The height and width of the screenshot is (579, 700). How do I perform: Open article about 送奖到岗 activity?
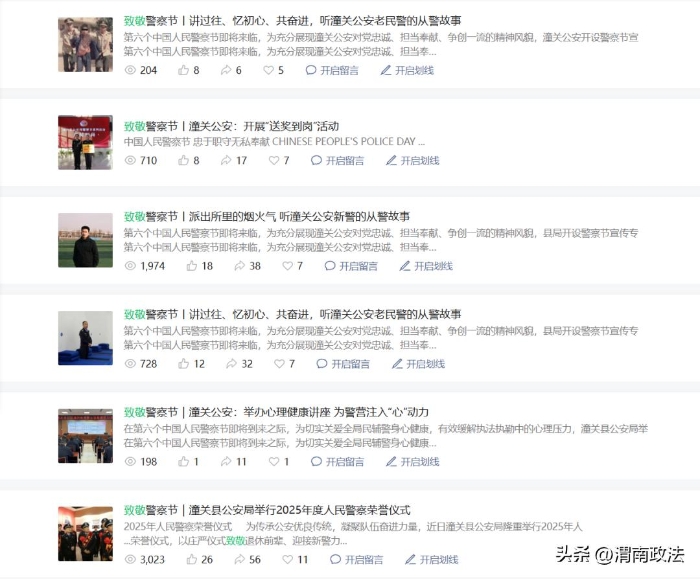[231, 126]
